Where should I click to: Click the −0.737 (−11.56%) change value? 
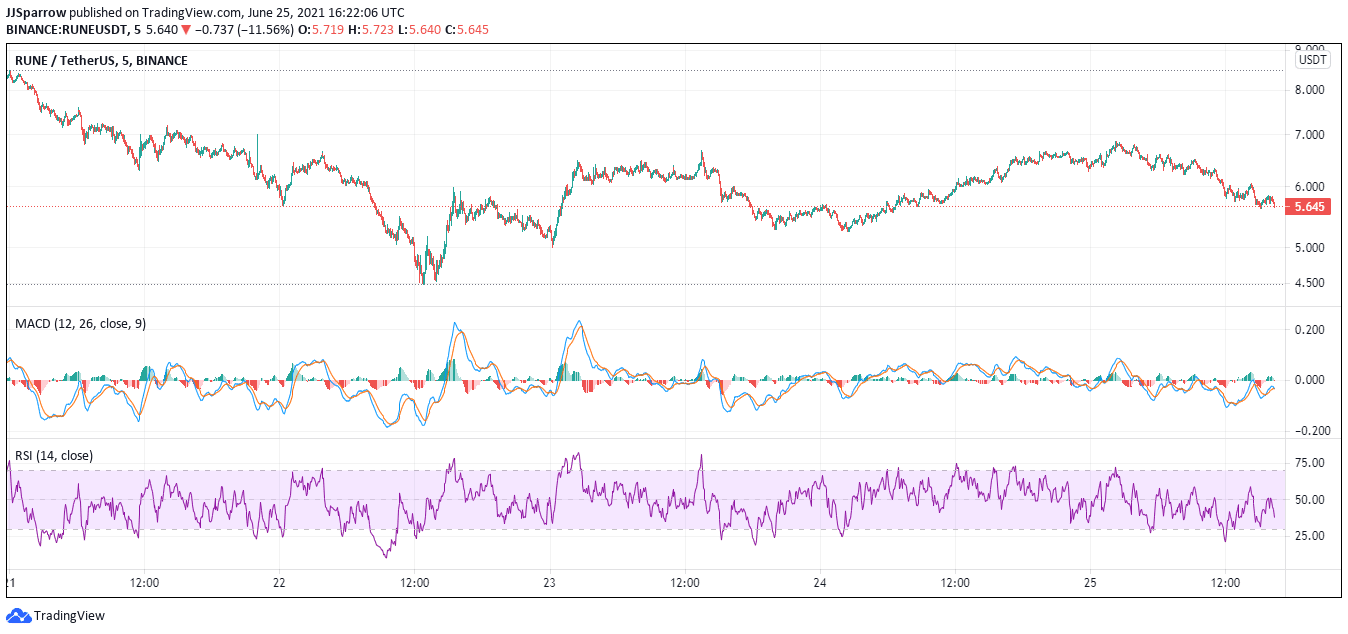click(x=246, y=28)
